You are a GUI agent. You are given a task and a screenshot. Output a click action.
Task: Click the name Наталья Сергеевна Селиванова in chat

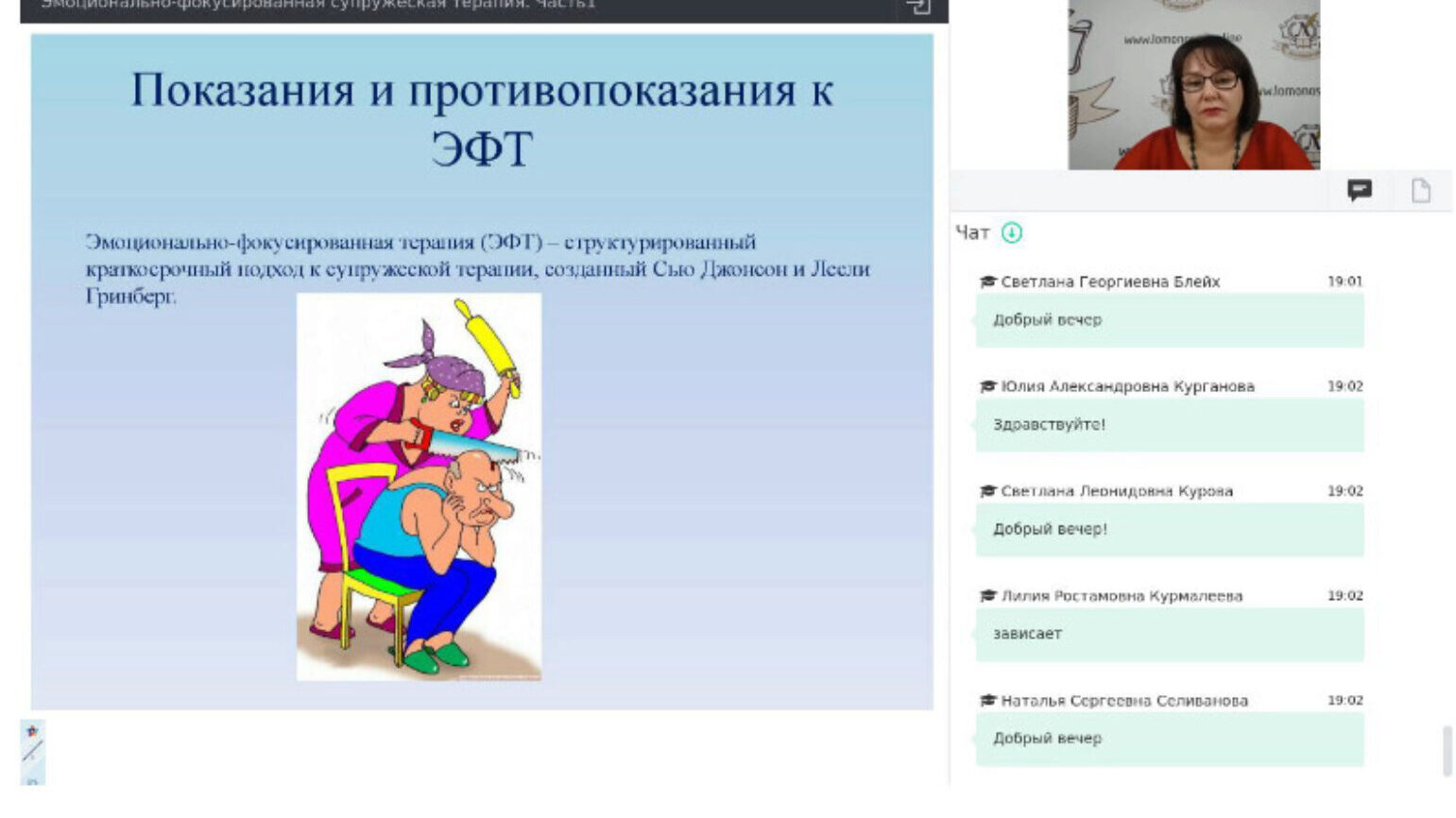pyautogui.click(x=1123, y=701)
